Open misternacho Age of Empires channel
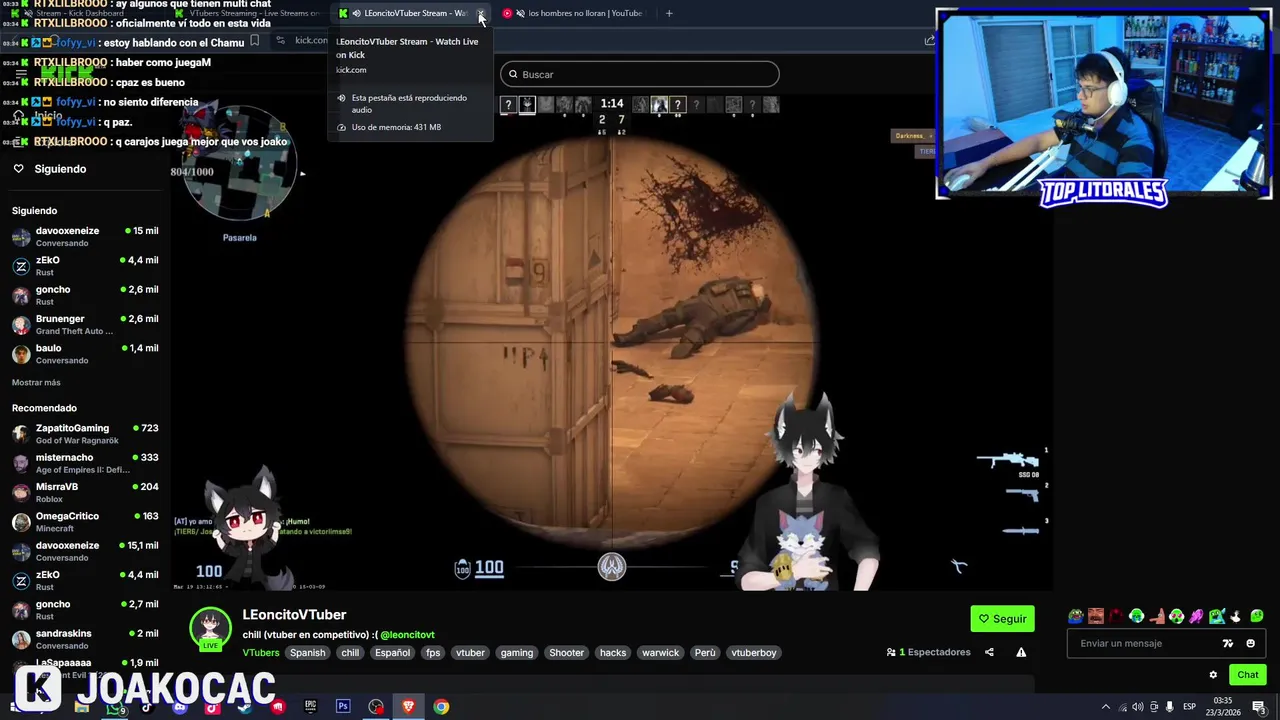Image resolution: width=1280 pixels, height=720 pixels. tap(85, 463)
